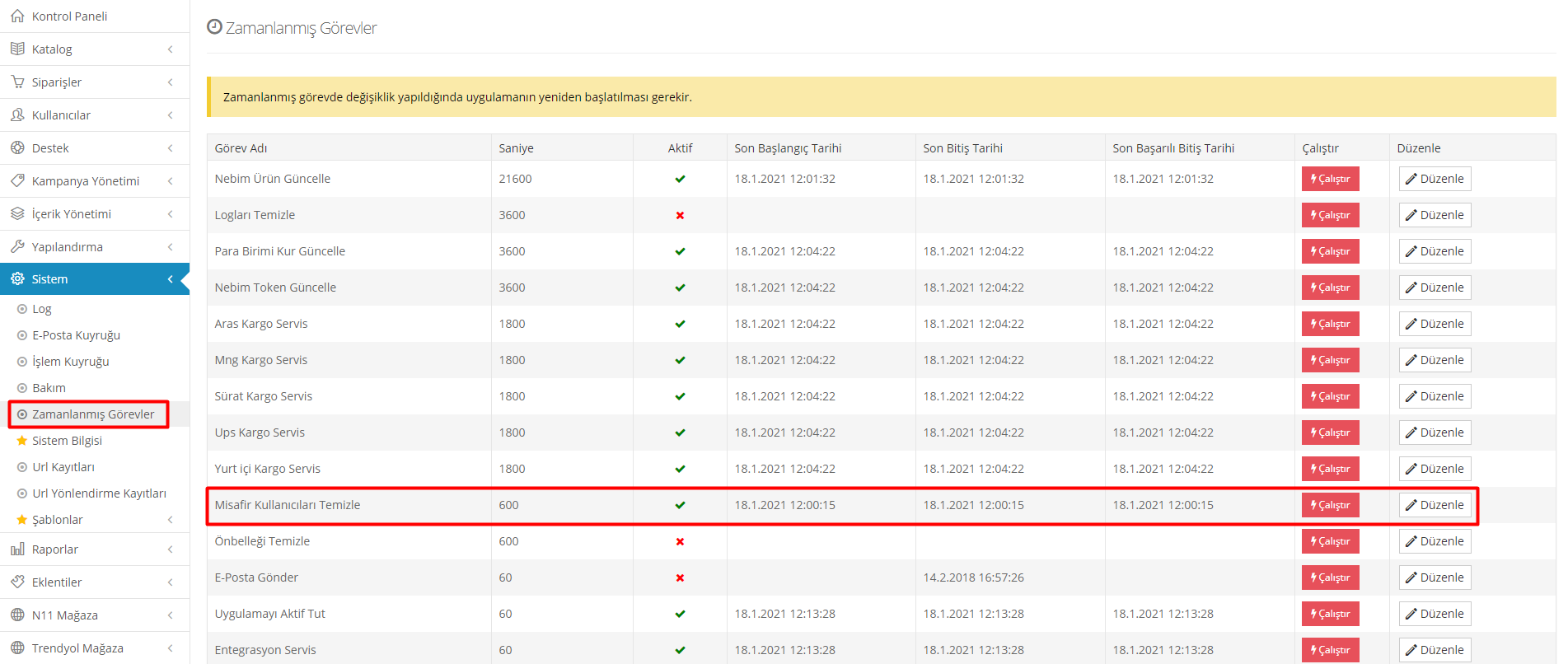Open the Sistem Bilgisi starred item
The height and width of the screenshot is (664, 1568).
click(67, 441)
